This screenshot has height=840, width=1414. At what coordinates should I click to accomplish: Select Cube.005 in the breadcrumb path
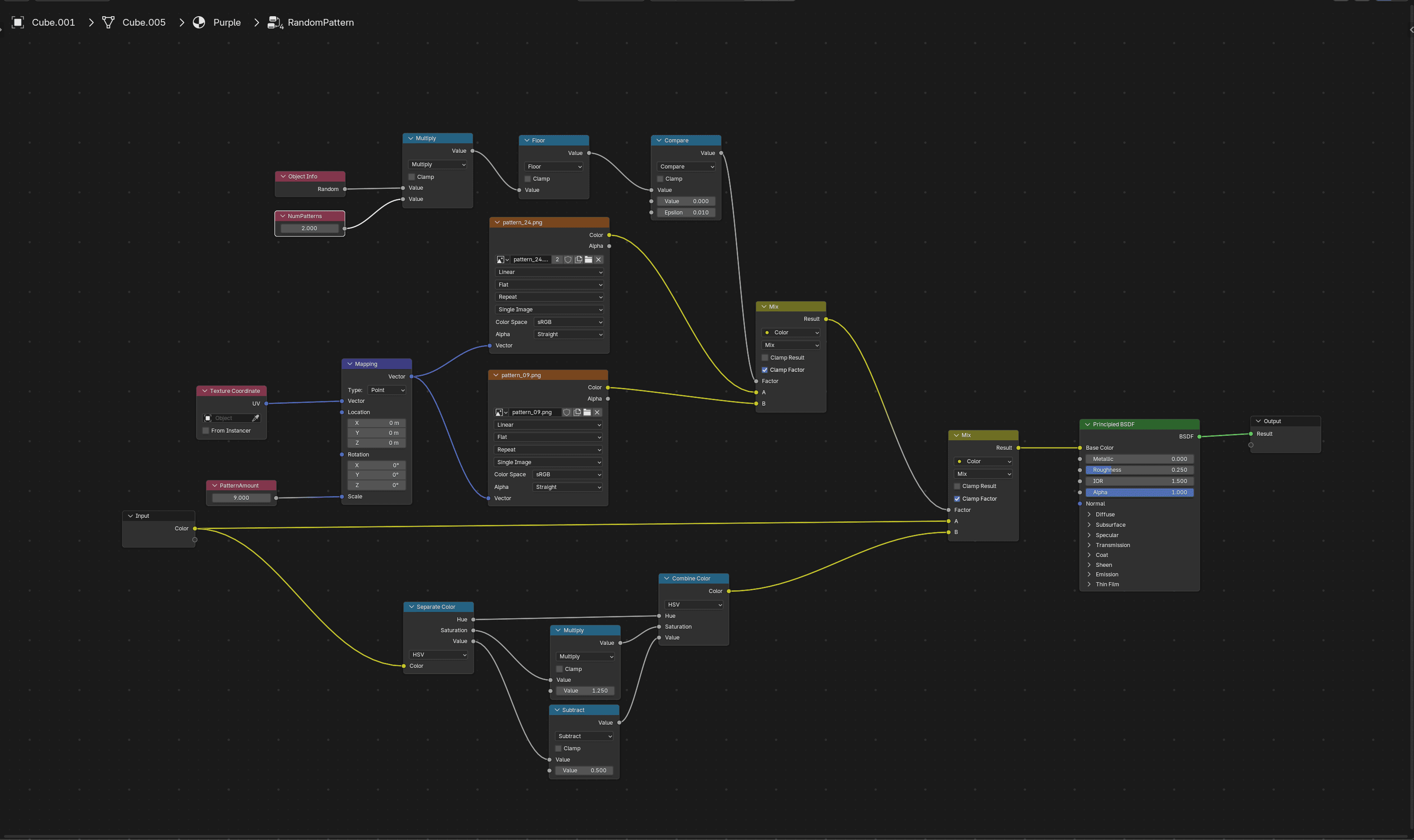coord(144,23)
